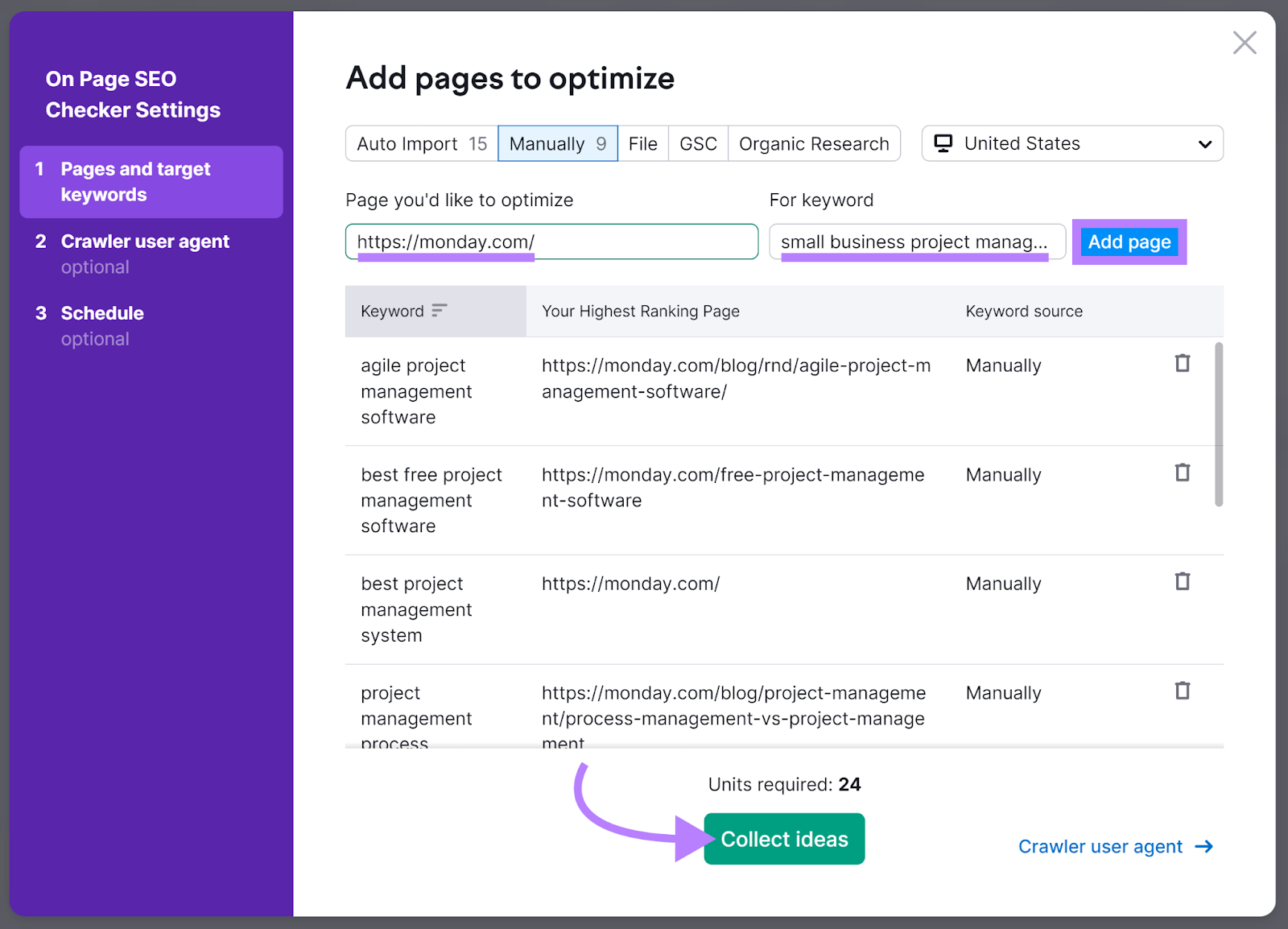Click the keyword table vertical scrollbar
Viewport: 1288px width, 929px height.
(x=1219, y=424)
